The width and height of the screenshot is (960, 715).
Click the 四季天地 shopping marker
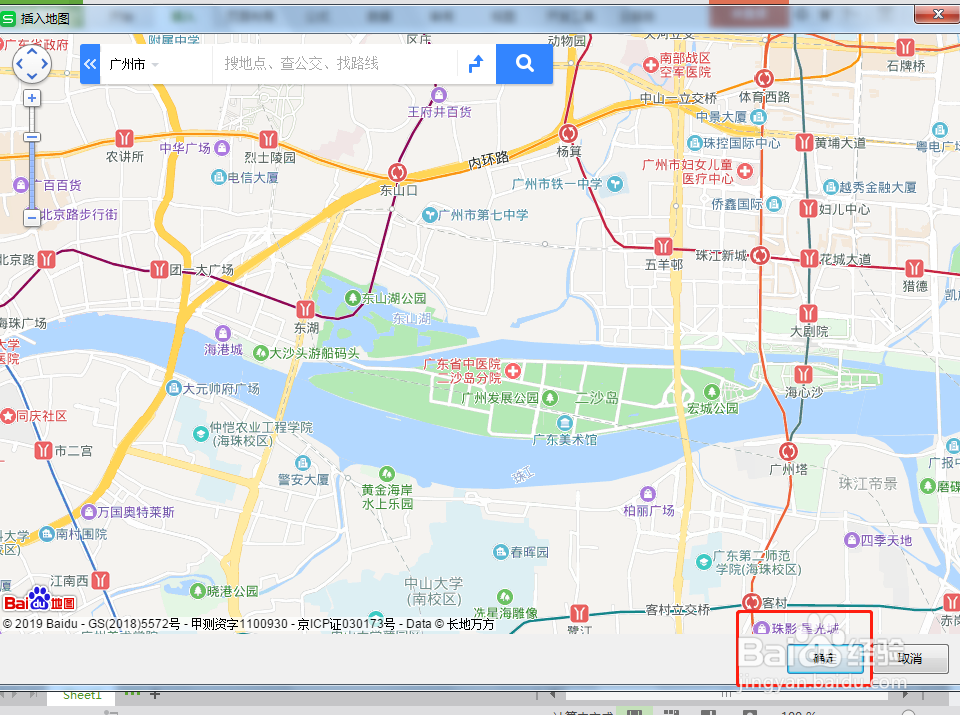coord(851,540)
